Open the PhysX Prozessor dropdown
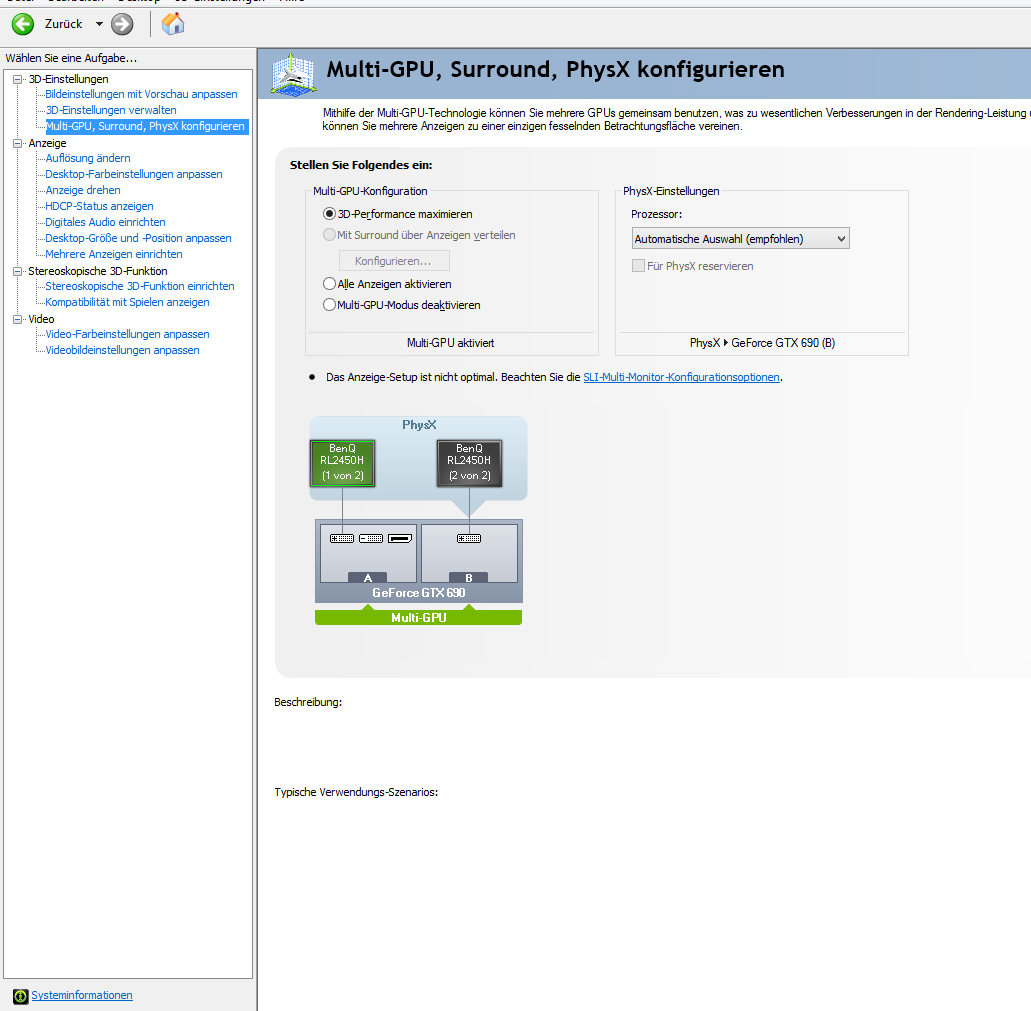This screenshot has height=1011, width=1031. coord(740,239)
